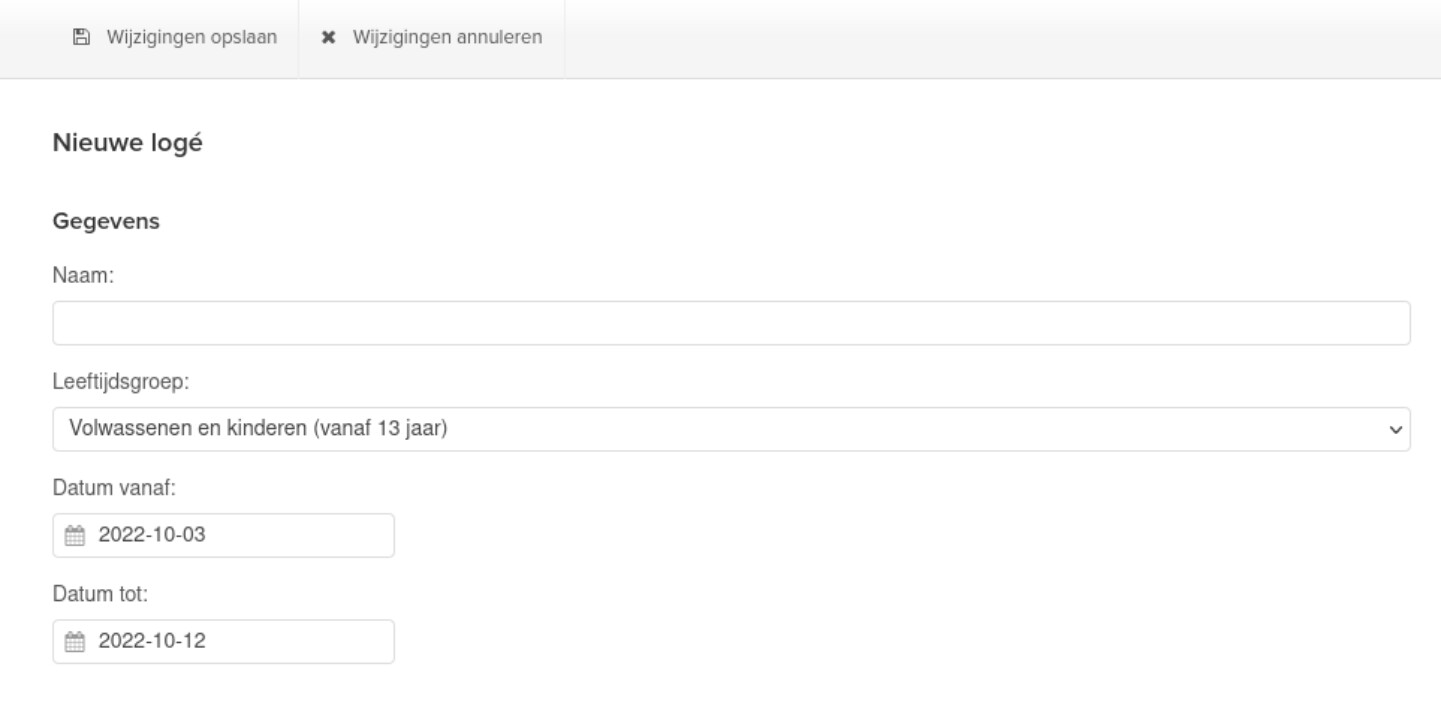Click the 'Gegevens' section heading
The image size is (1441, 709).
tap(106, 222)
